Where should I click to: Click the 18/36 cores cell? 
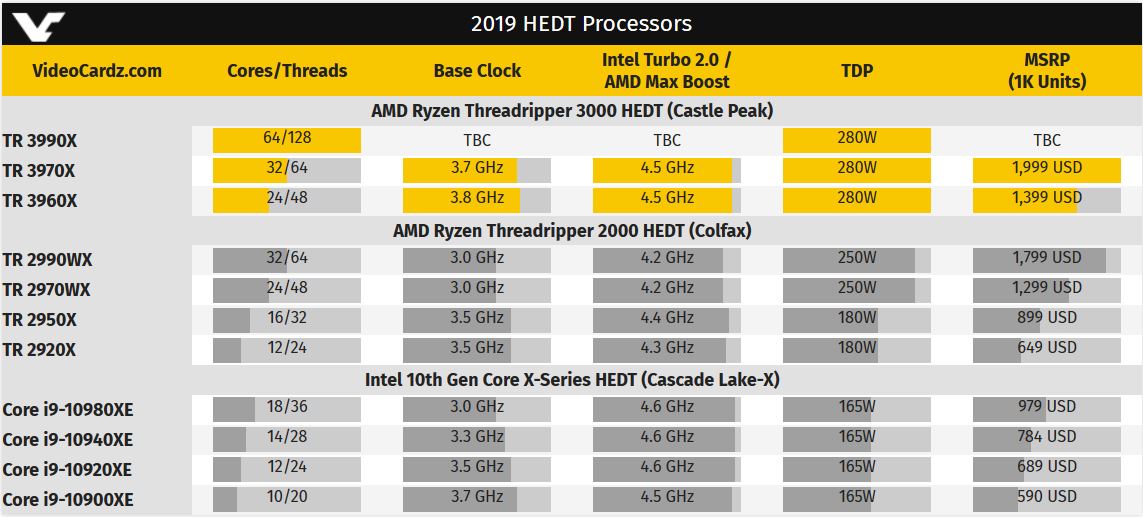coord(287,408)
